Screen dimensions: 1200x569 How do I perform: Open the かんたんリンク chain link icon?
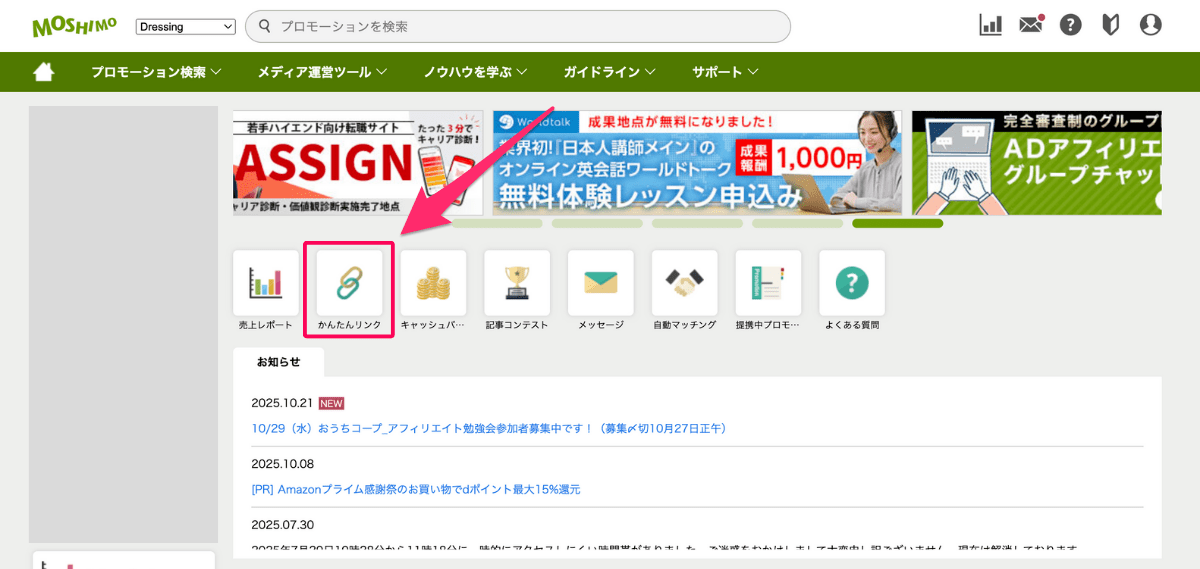pyautogui.click(x=349, y=283)
